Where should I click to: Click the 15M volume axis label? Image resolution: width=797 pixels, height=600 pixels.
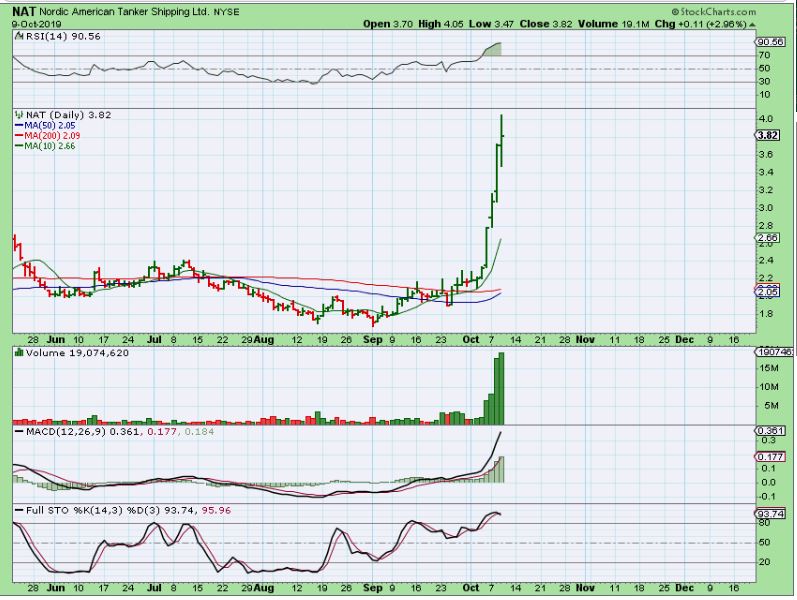coord(768,368)
